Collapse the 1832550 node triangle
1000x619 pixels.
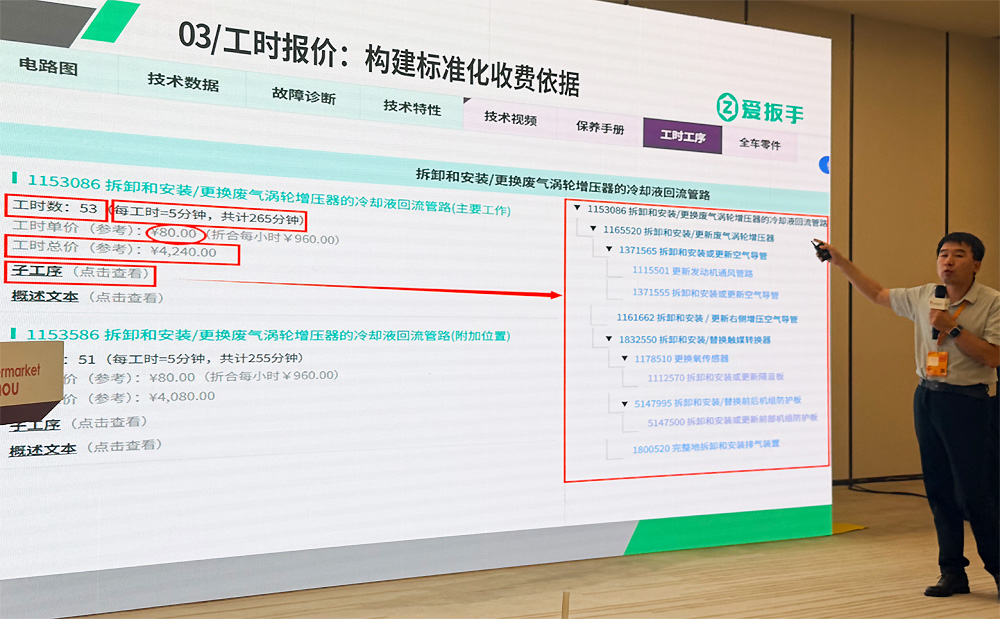click(x=609, y=339)
